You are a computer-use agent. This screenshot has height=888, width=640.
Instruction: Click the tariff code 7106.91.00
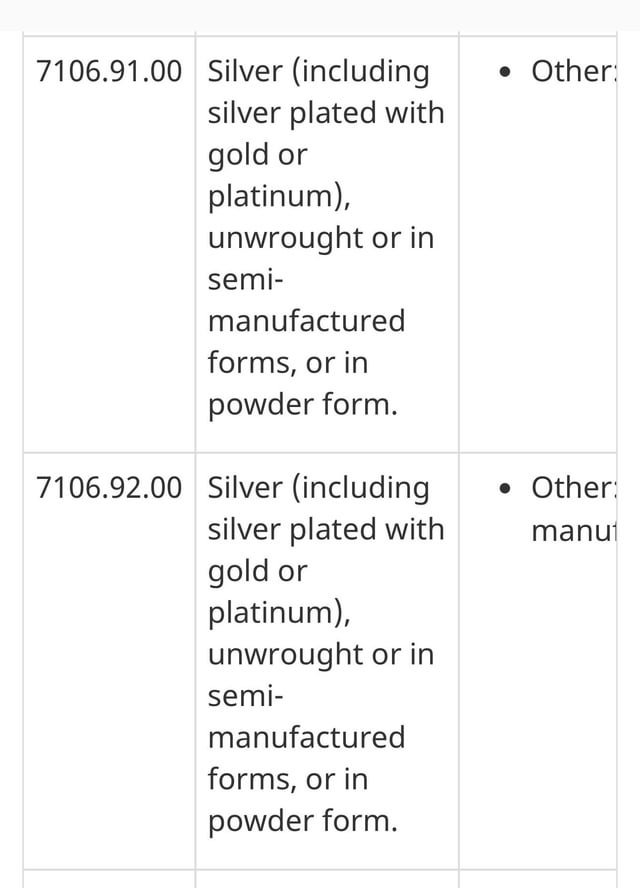(x=108, y=71)
